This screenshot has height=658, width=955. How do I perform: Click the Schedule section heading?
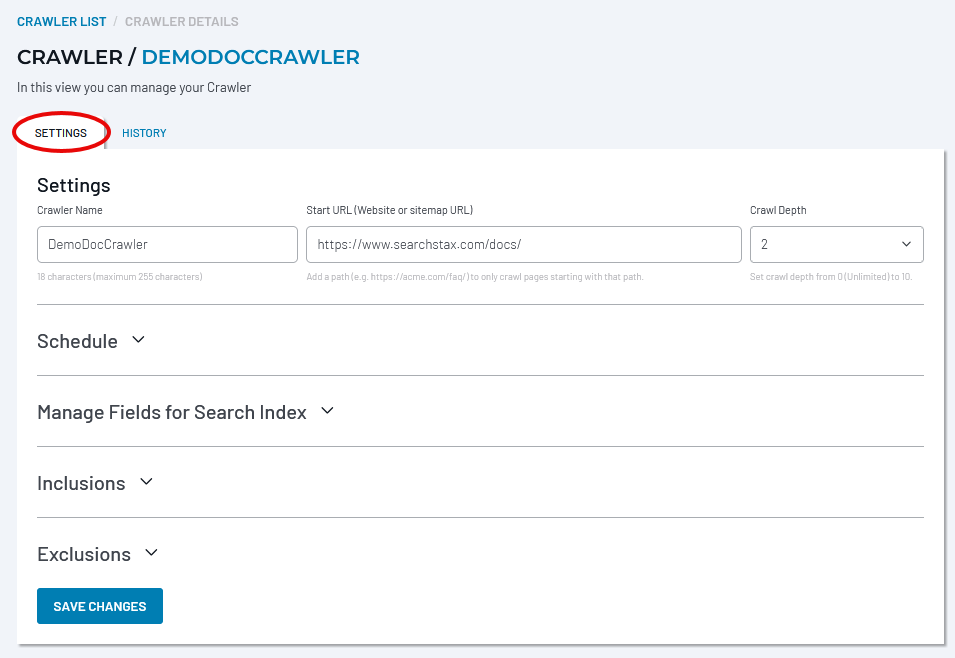click(x=77, y=341)
